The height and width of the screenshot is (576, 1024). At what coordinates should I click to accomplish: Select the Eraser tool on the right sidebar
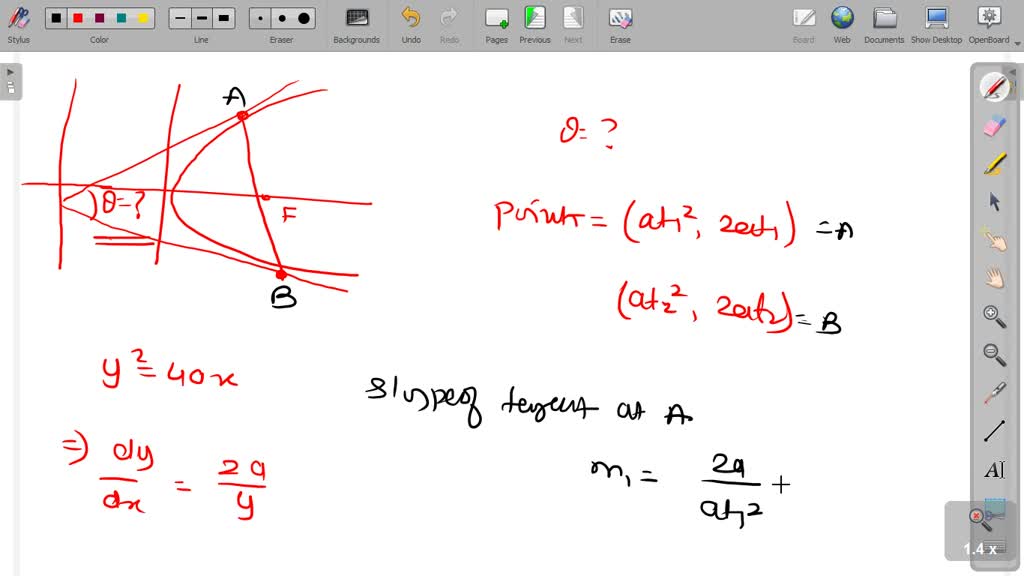point(994,127)
